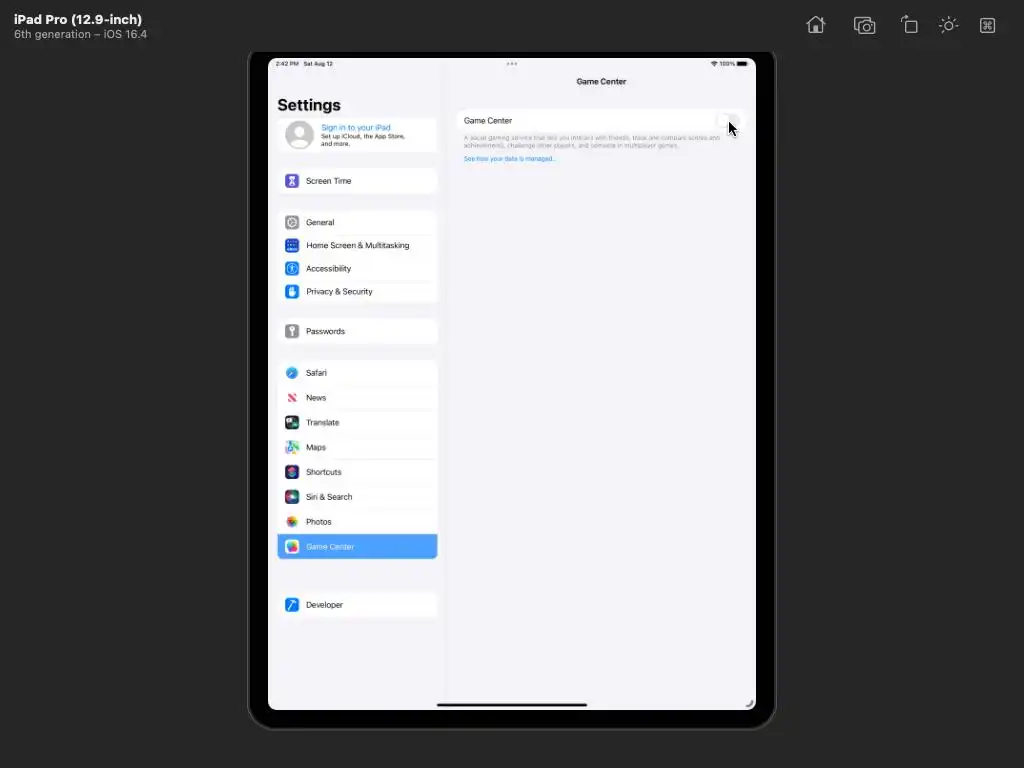1024x768 pixels.
Task: Click the Developer hammer icon
Action: [292, 605]
